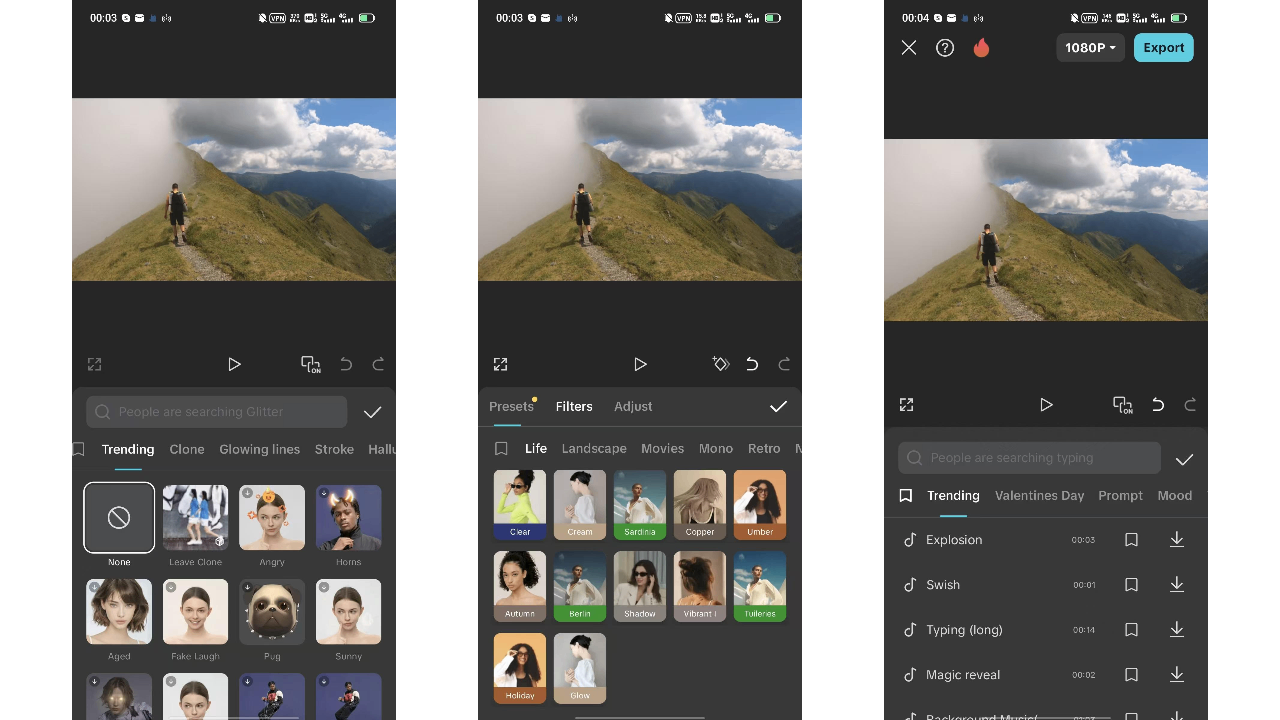Image resolution: width=1280 pixels, height=720 pixels.
Task: Download the Swish sound effect
Action: coord(1177,585)
